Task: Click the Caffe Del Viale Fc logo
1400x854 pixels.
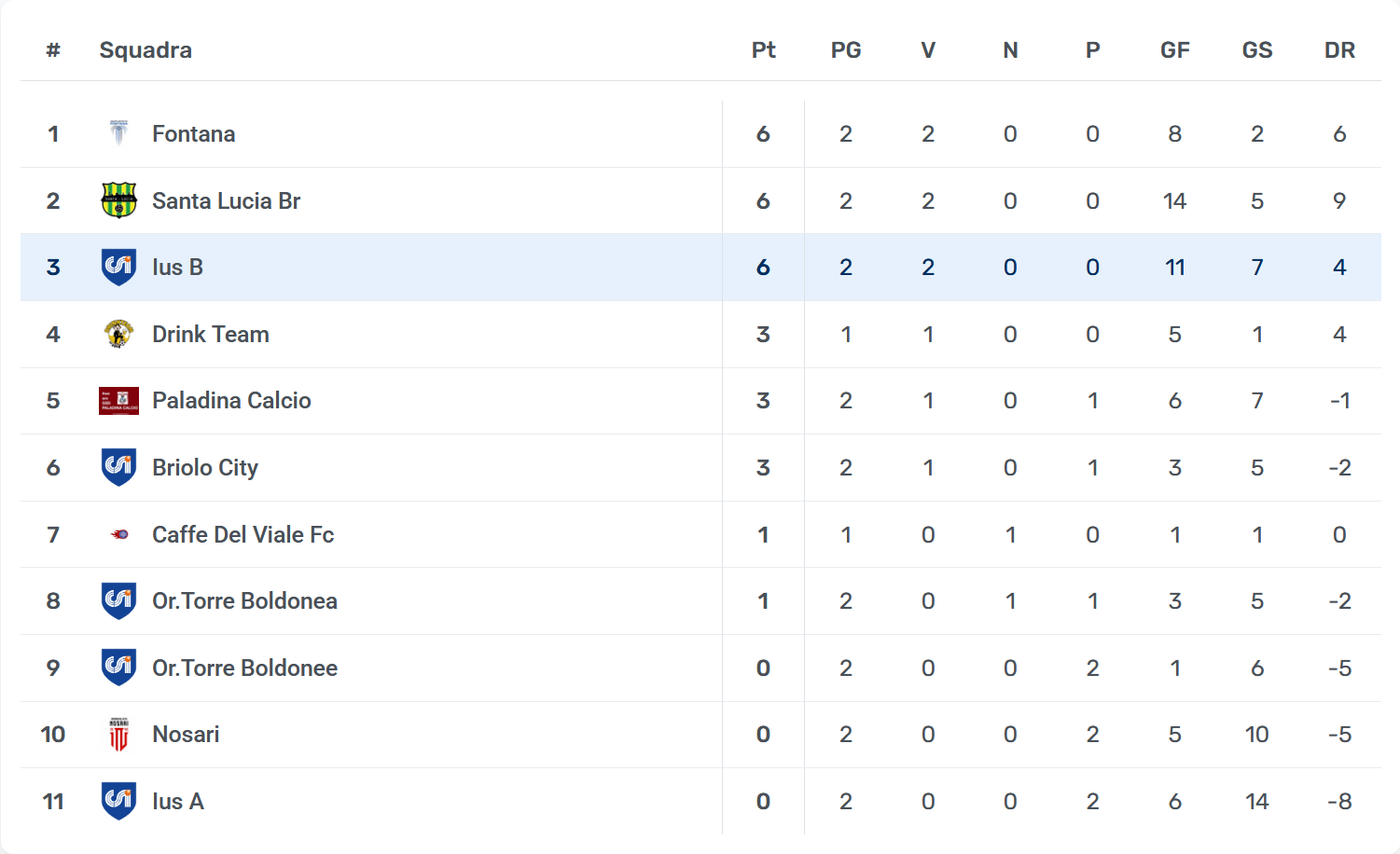Action: (118, 534)
